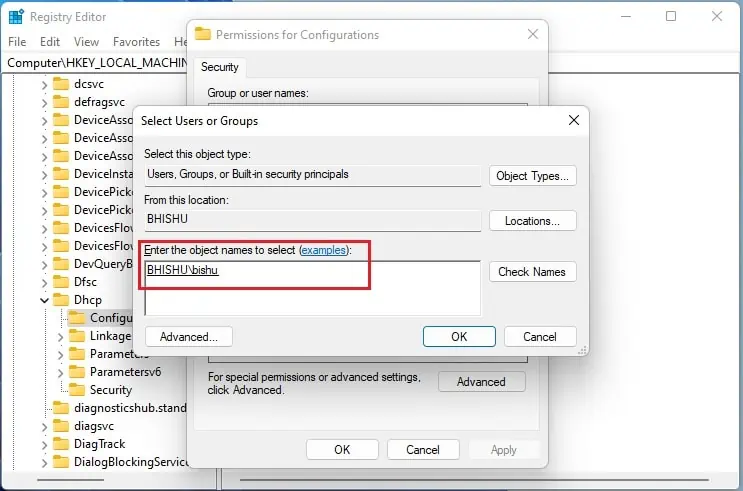This screenshot has height=491, width=743.
Task: Open the File menu in Registry Editor
Action: pos(17,42)
